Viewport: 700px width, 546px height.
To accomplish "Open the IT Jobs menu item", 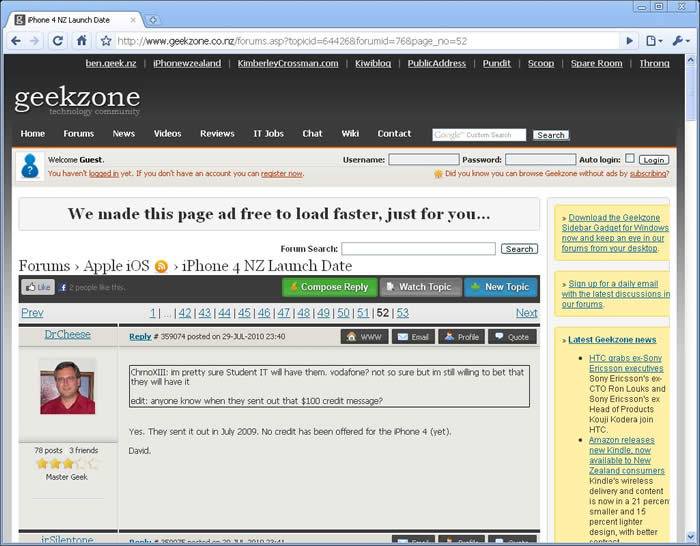I will [x=268, y=133].
